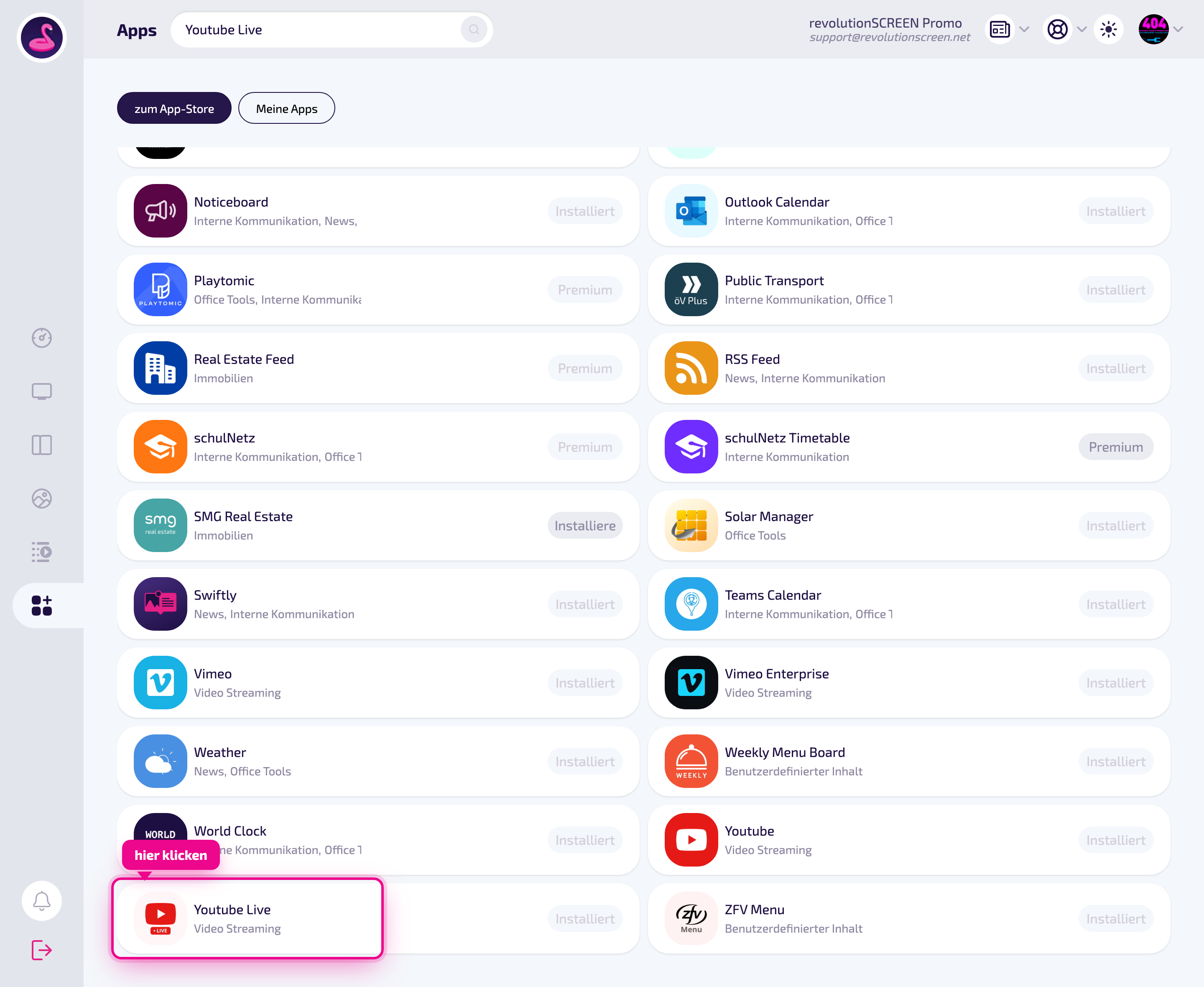Select the zum App-Store tab

(174, 108)
